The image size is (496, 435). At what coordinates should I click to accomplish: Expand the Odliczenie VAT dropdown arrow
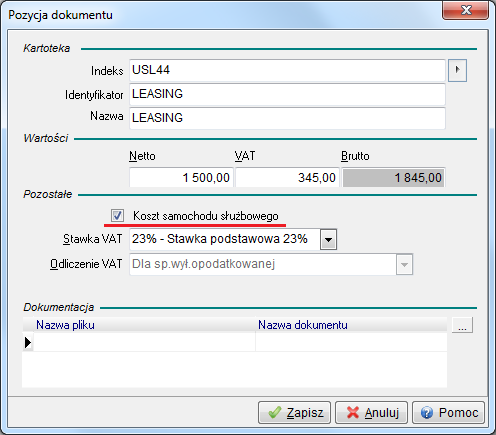pos(404,264)
